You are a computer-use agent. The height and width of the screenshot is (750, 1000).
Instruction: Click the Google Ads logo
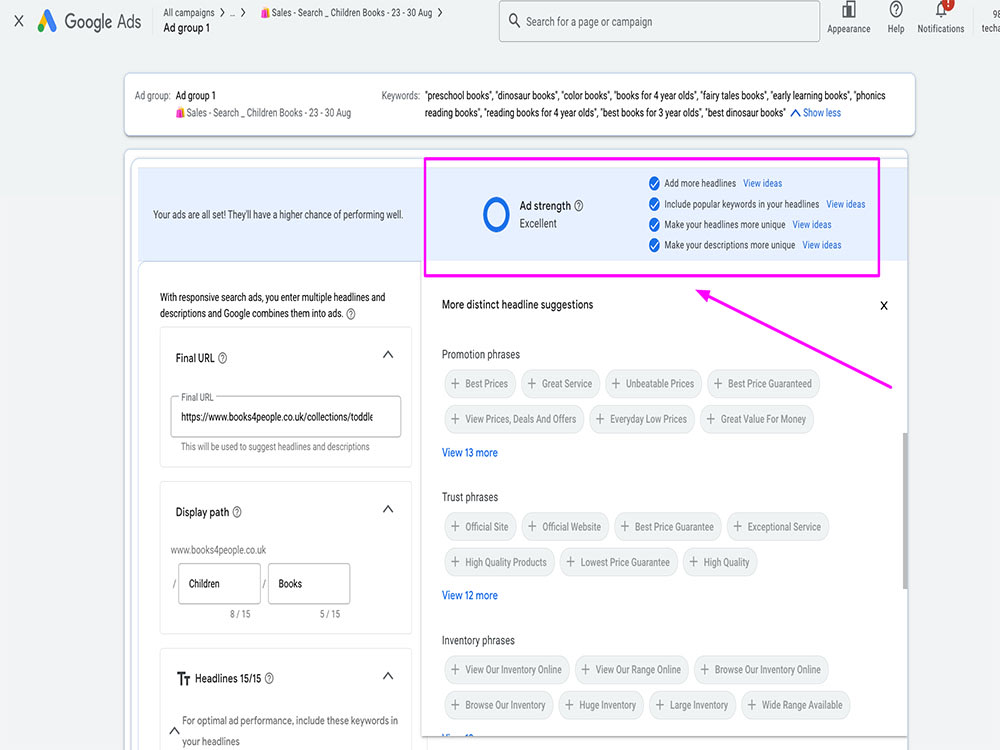coord(89,21)
